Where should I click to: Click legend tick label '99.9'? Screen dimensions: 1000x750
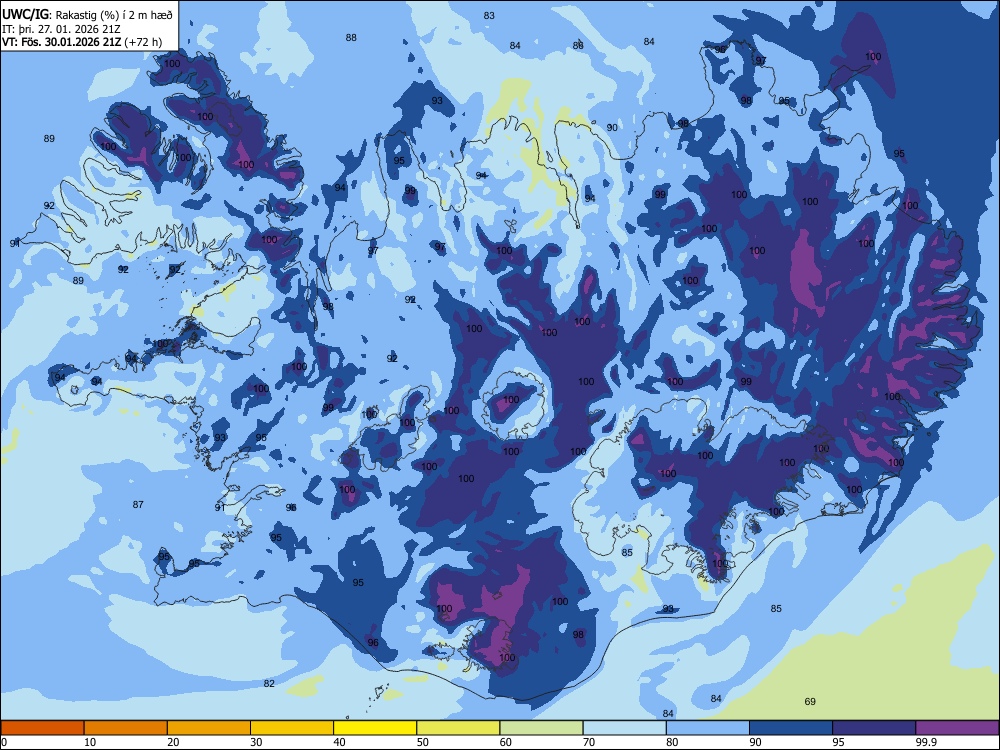click(x=926, y=742)
